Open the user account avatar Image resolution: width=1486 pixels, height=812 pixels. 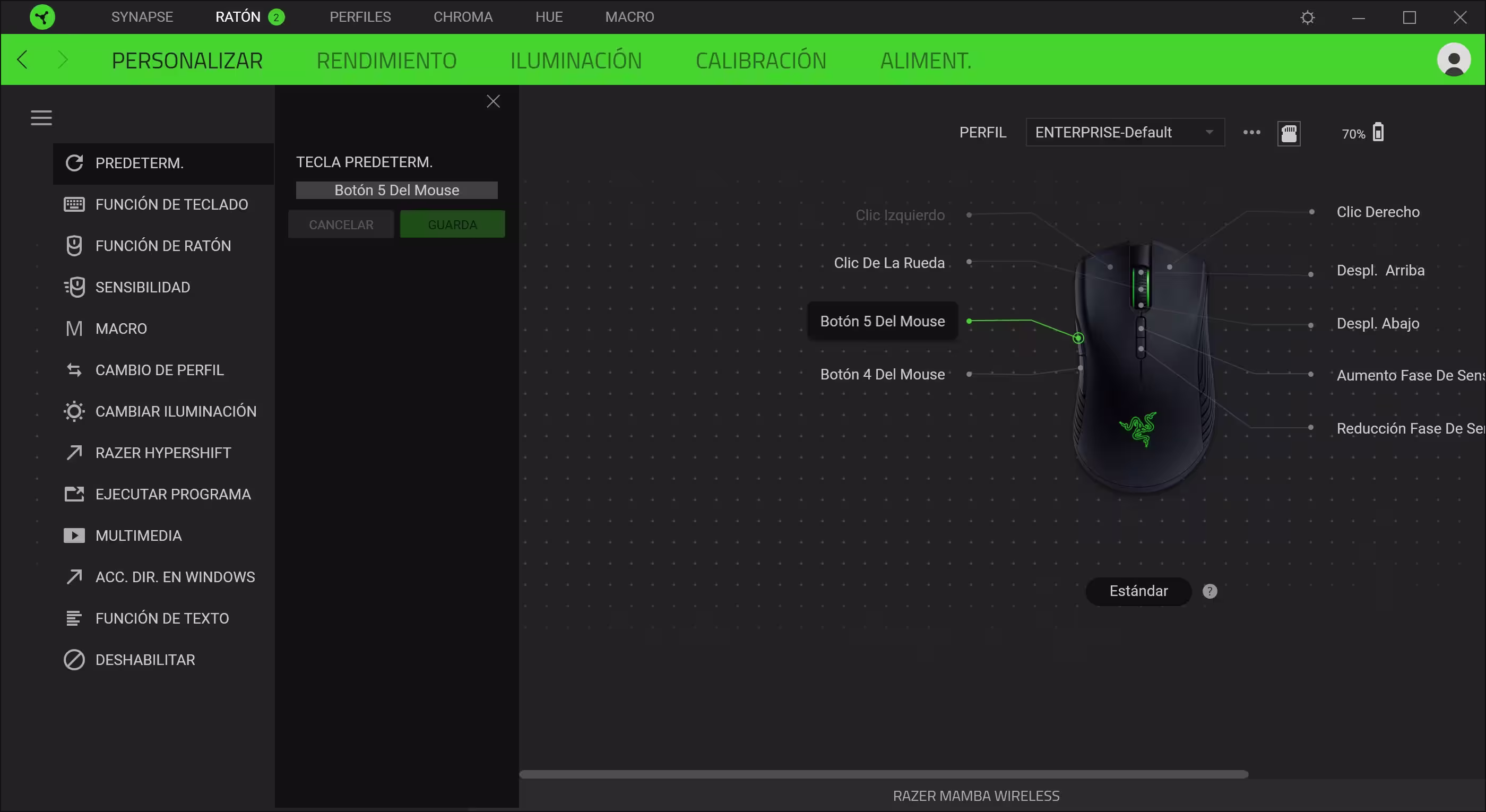pyautogui.click(x=1454, y=59)
